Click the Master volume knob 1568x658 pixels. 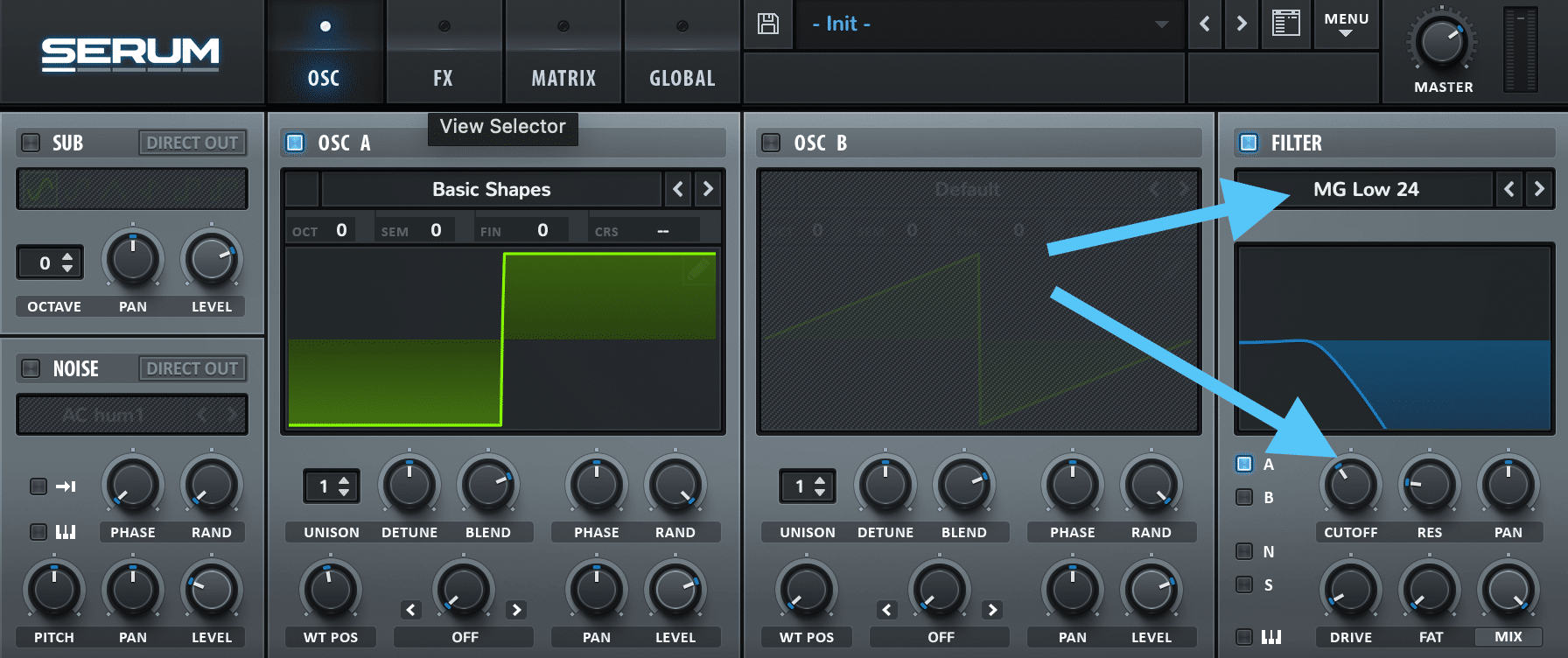[x=1441, y=41]
